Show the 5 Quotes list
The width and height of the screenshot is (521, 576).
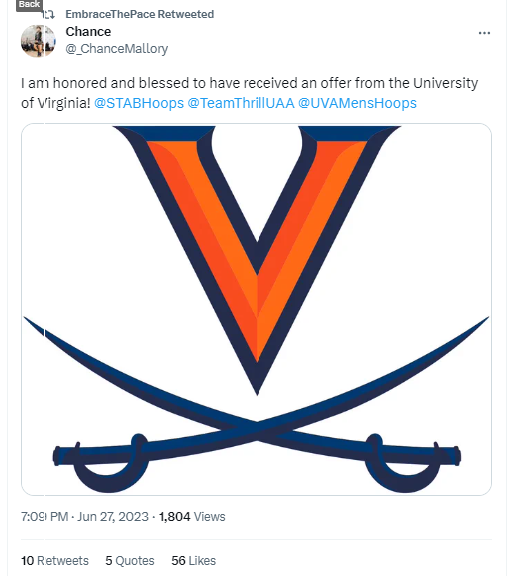130,561
